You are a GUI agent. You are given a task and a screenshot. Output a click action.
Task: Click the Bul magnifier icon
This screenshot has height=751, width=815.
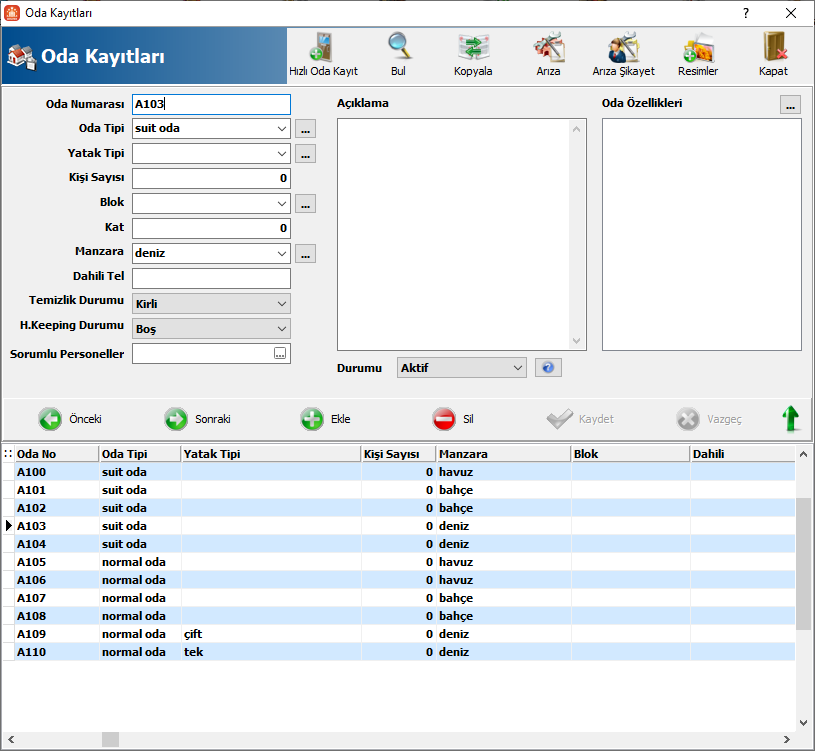click(x=399, y=46)
